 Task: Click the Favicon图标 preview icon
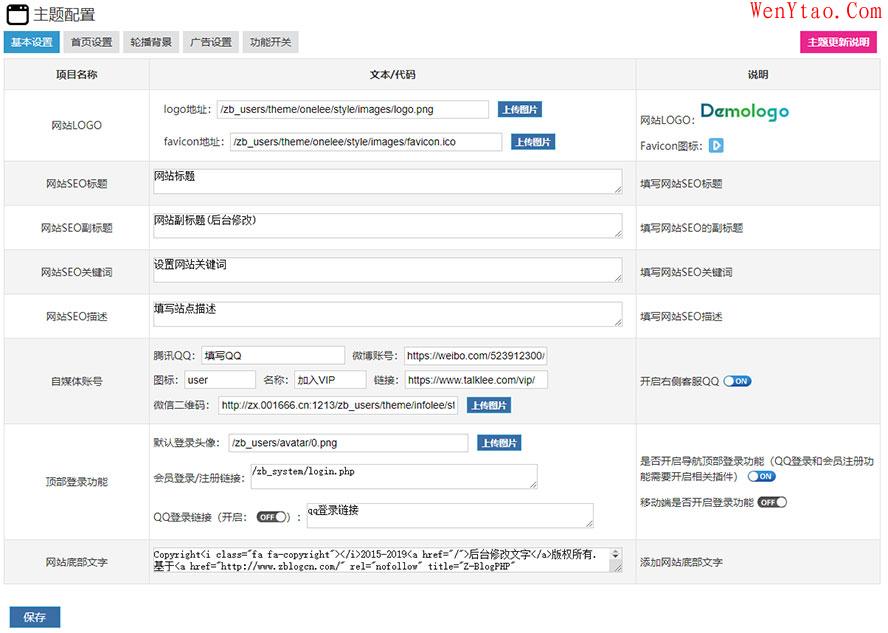coord(716,146)
